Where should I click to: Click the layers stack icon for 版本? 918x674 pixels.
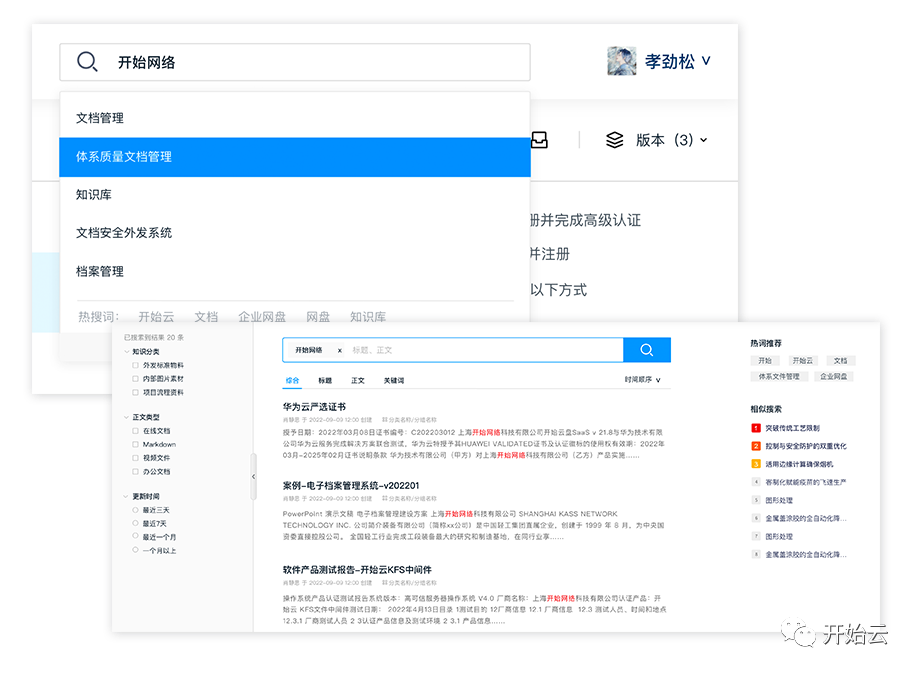[x=615, y=140]
